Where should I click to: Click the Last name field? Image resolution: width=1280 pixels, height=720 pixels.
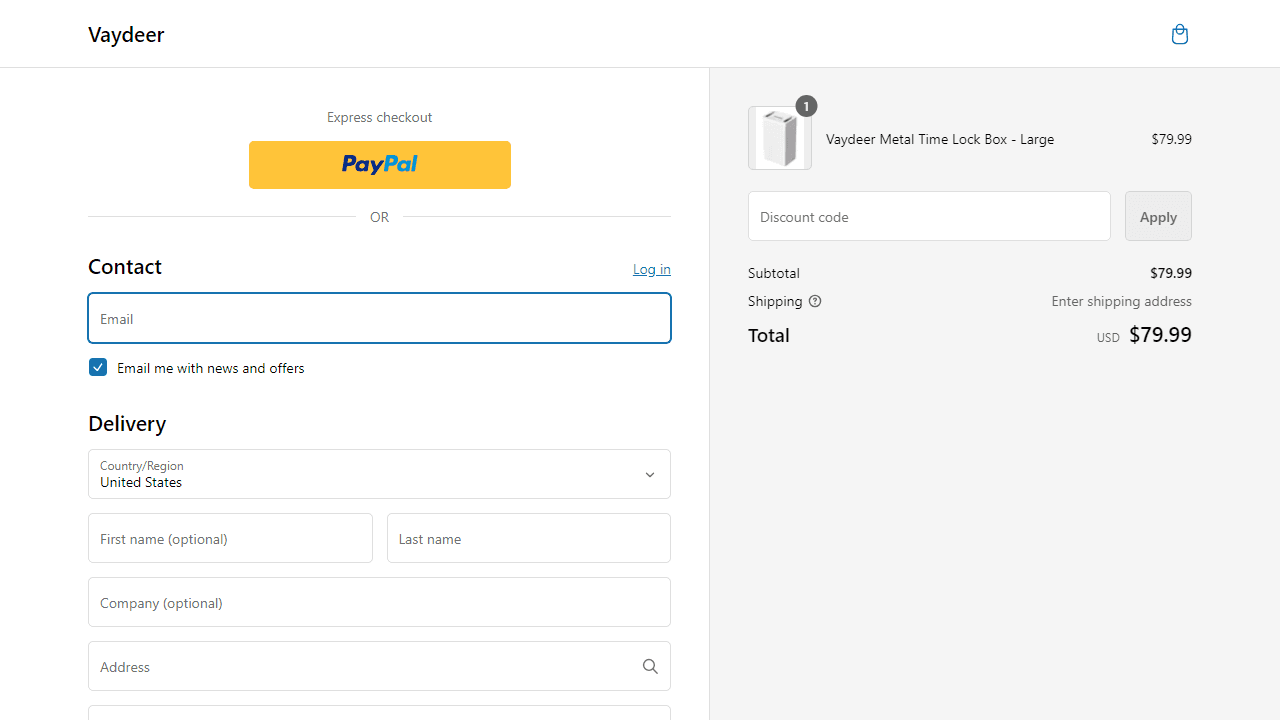(x=529, y=538)
